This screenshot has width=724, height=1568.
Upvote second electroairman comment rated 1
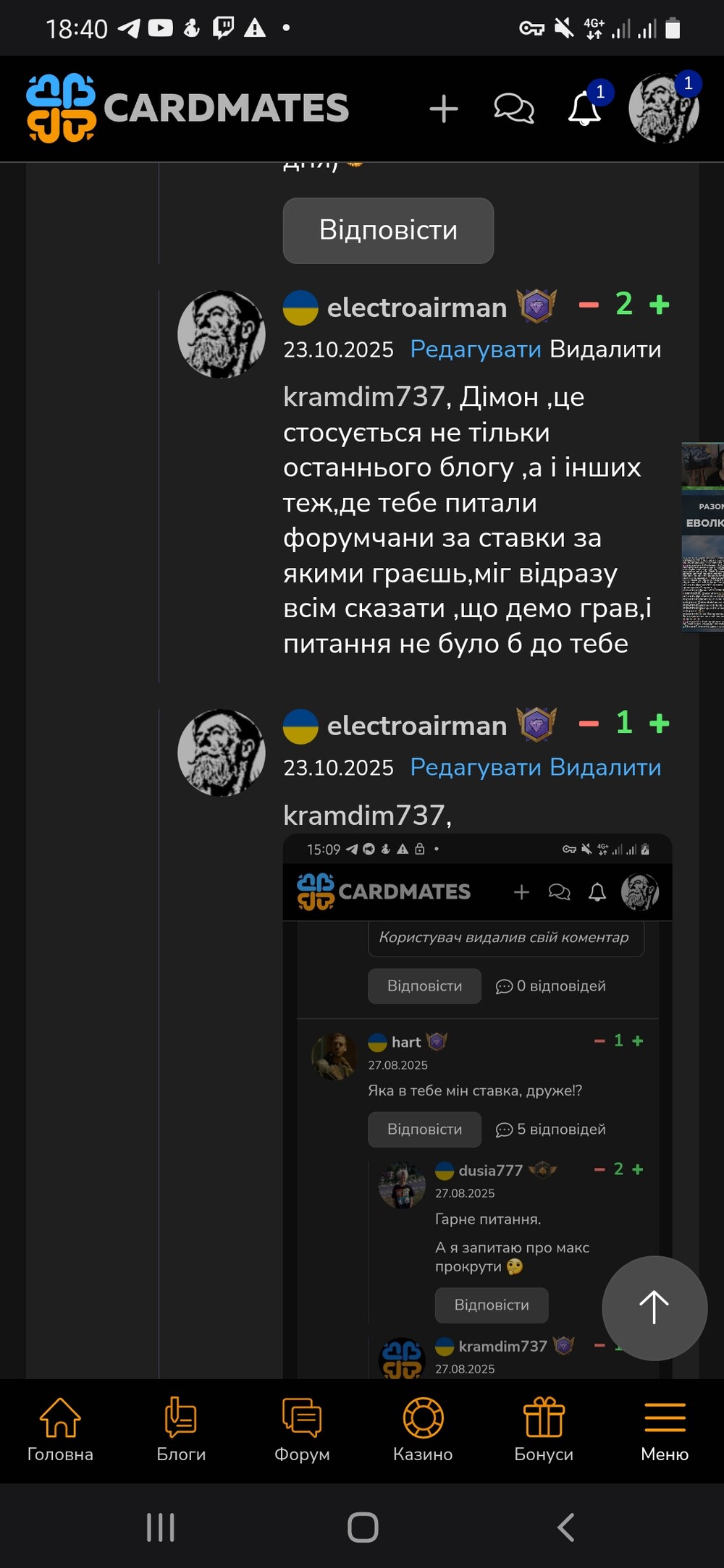(659, 723)
